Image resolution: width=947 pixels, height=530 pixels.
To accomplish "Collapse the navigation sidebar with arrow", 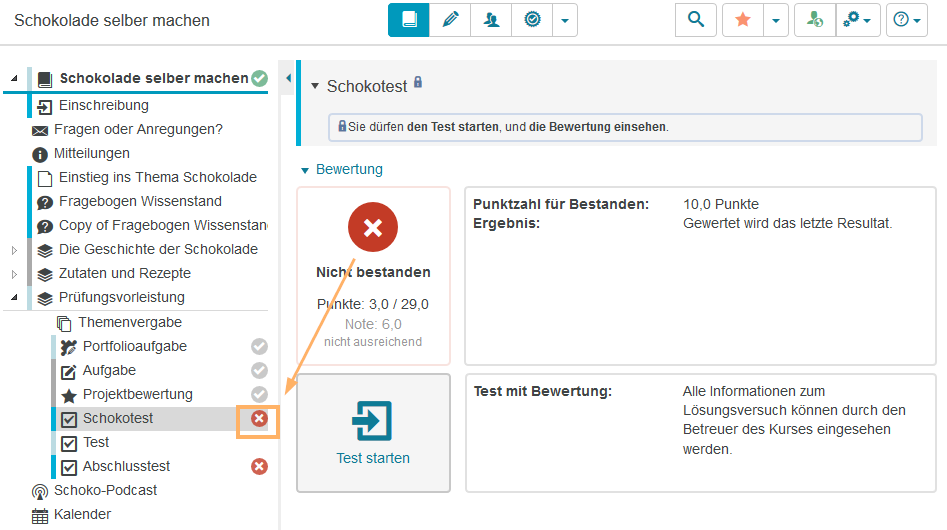I will pos(288,78).
